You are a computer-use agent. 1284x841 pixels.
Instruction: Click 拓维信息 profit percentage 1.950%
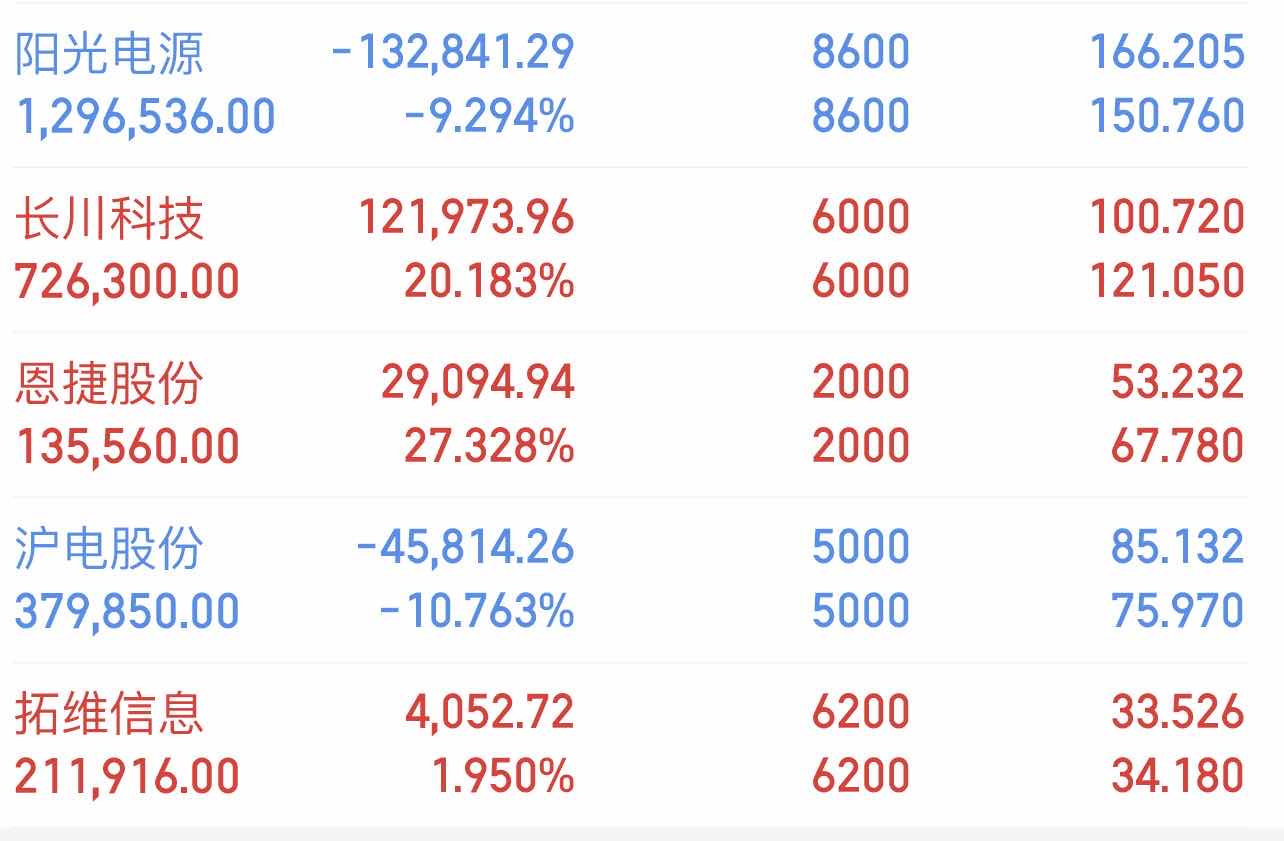[503, 776]
